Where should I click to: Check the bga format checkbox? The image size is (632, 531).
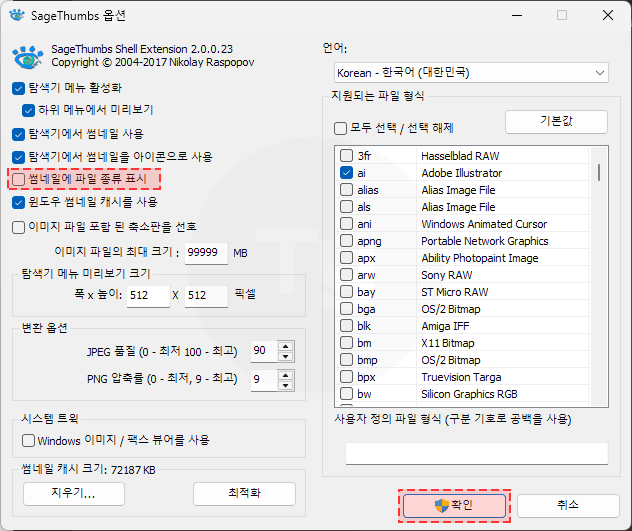pyautogui.click(x=346, y=308)
